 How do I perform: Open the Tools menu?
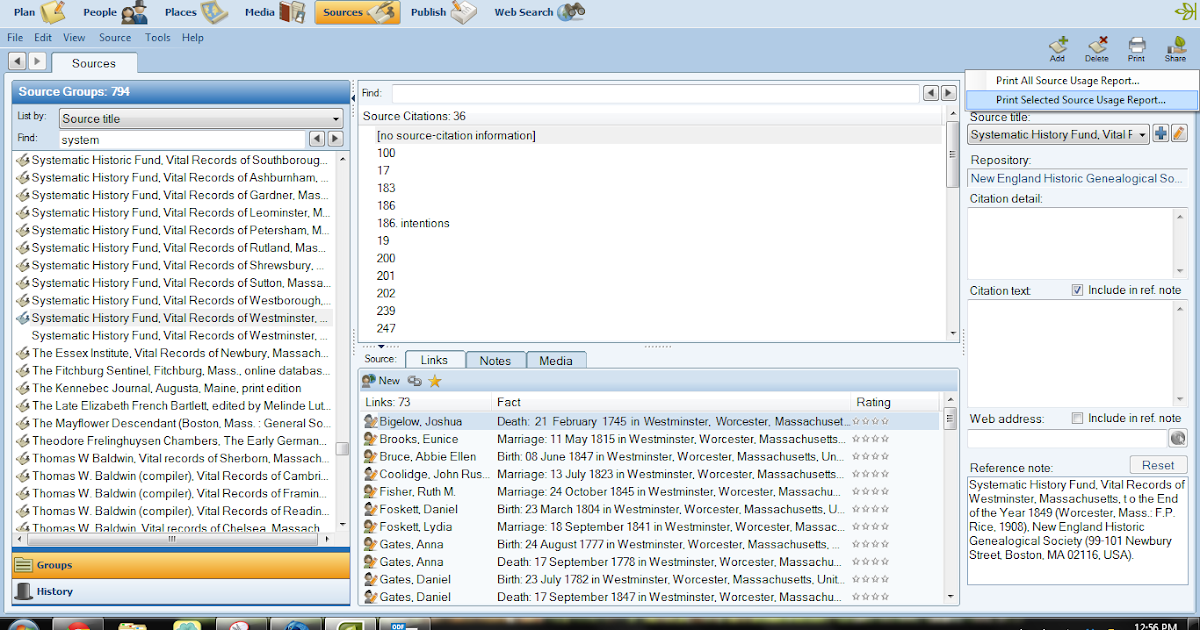[157, 38]
